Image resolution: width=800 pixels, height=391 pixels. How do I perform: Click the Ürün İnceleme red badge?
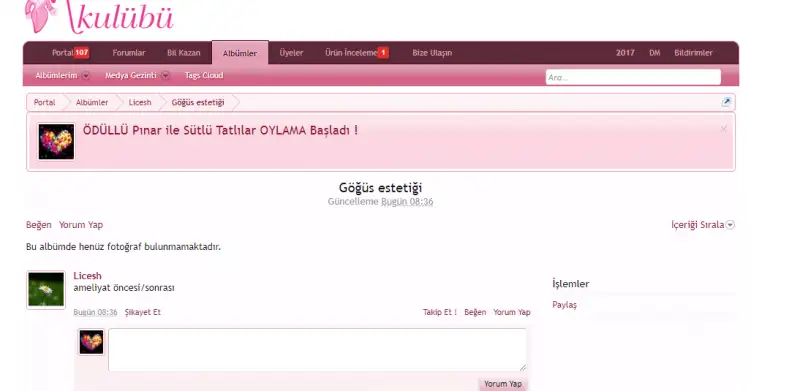383,53
